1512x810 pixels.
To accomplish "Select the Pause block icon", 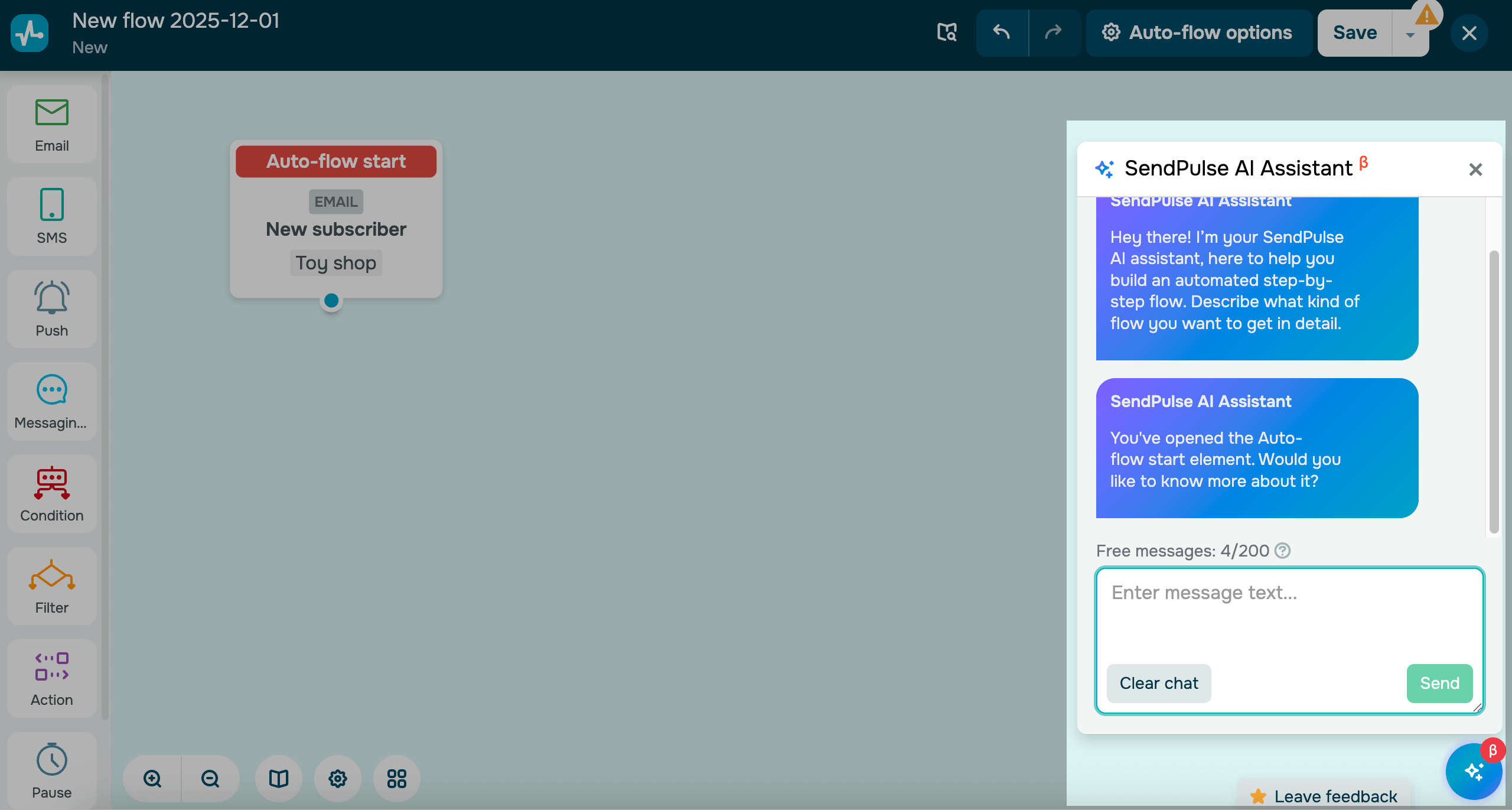I will pos(52,760).
